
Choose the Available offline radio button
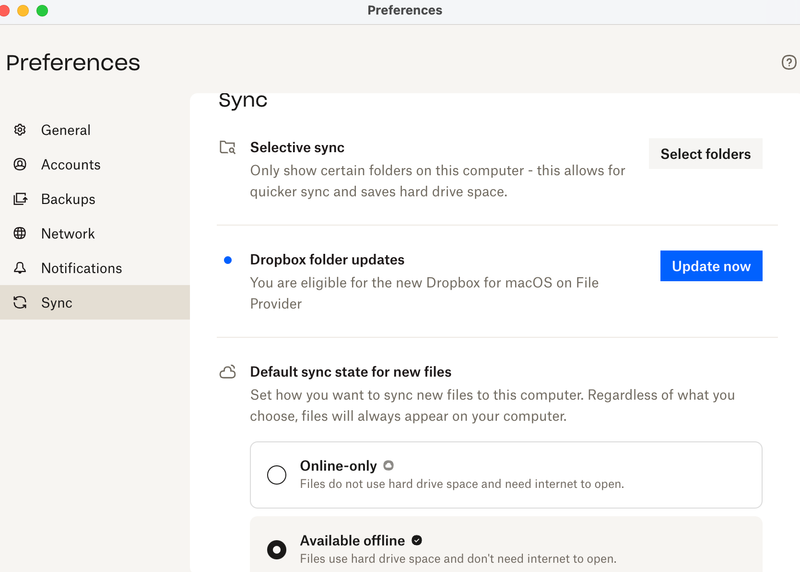coord(277,550)
